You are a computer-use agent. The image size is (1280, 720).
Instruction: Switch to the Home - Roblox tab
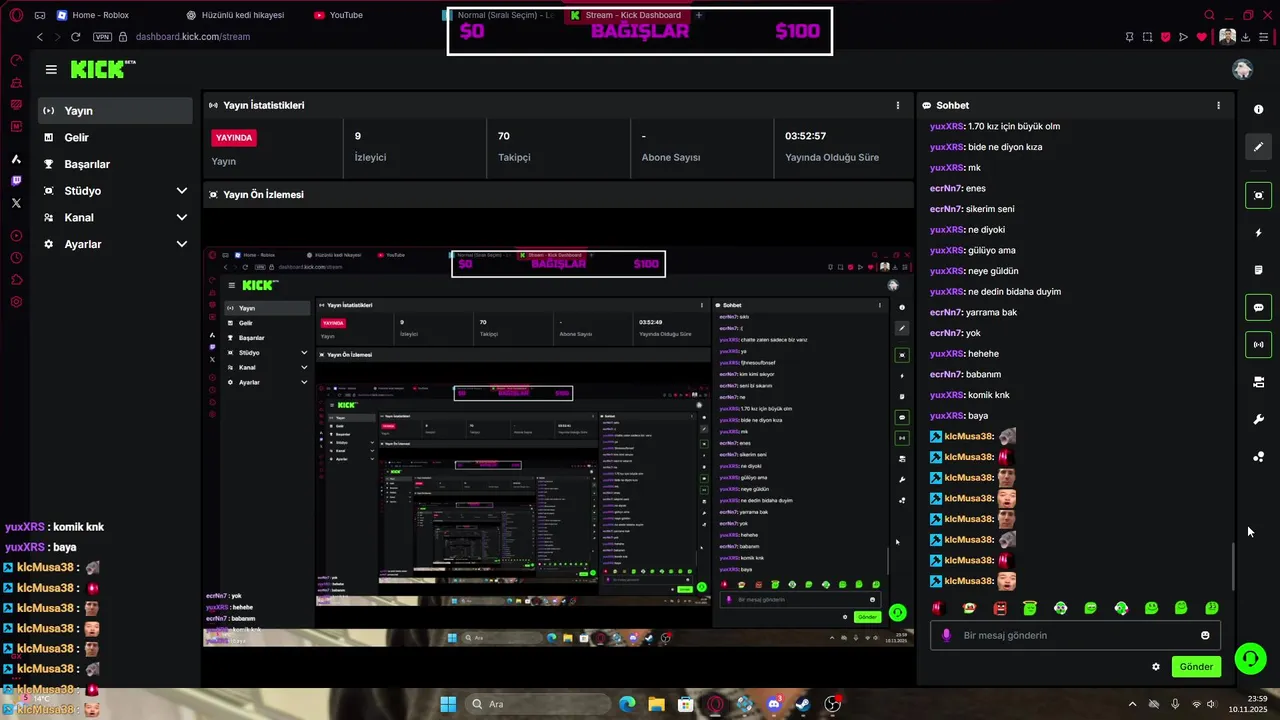point(93,15)
